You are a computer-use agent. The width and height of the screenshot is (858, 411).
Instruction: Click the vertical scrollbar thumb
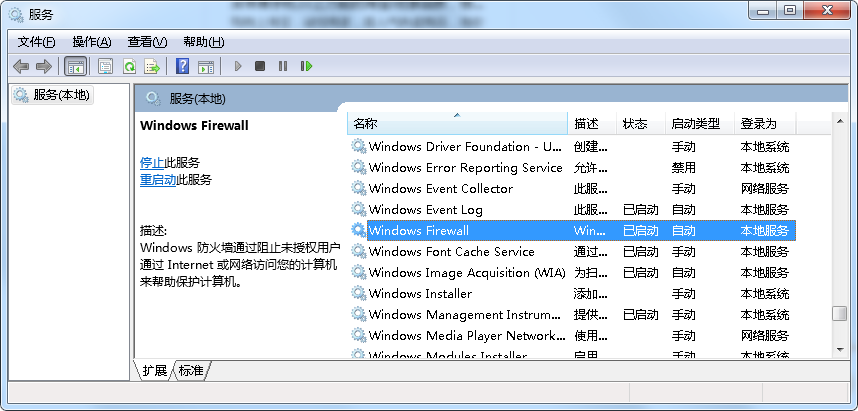(839, 313)
